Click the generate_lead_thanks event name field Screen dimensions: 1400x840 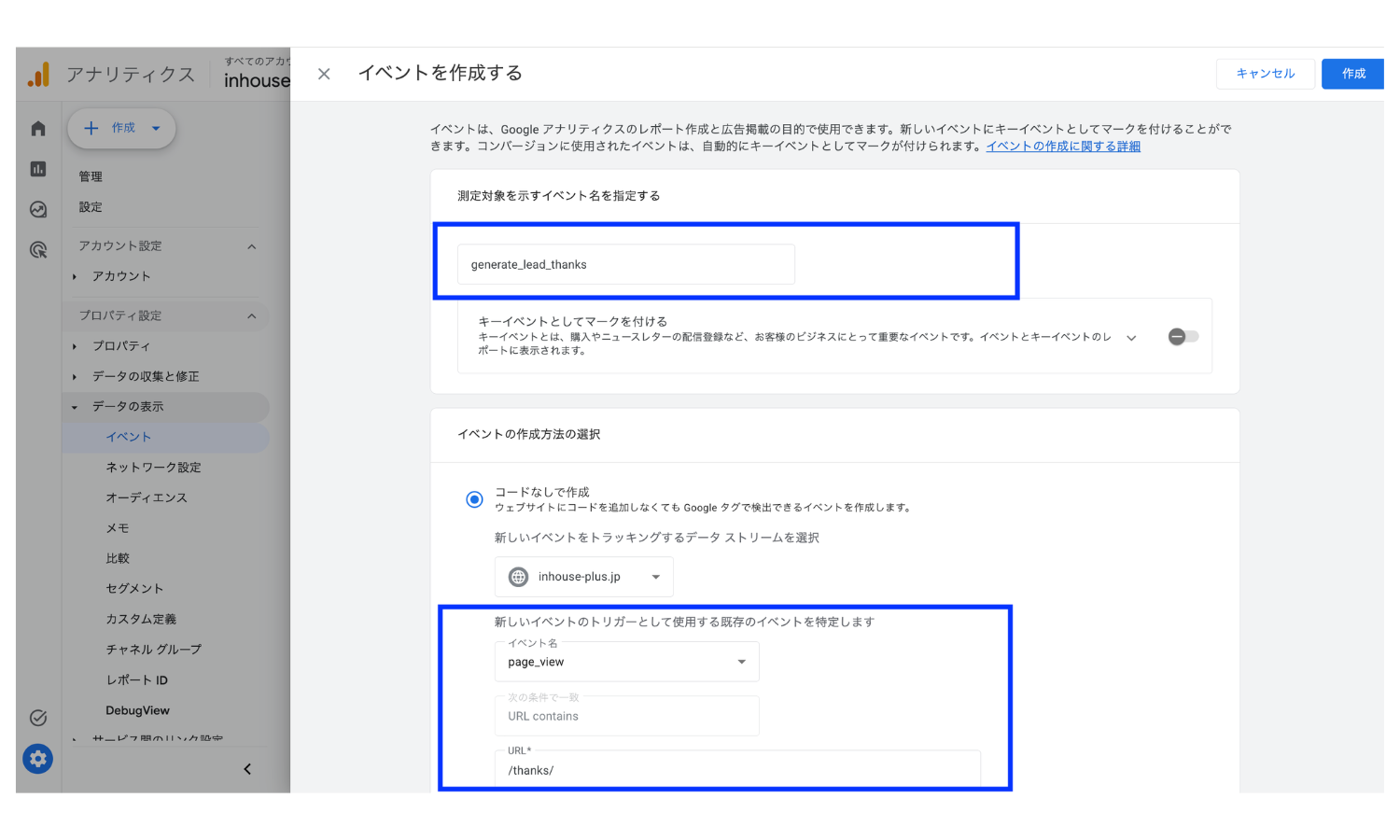click(626, 264)
